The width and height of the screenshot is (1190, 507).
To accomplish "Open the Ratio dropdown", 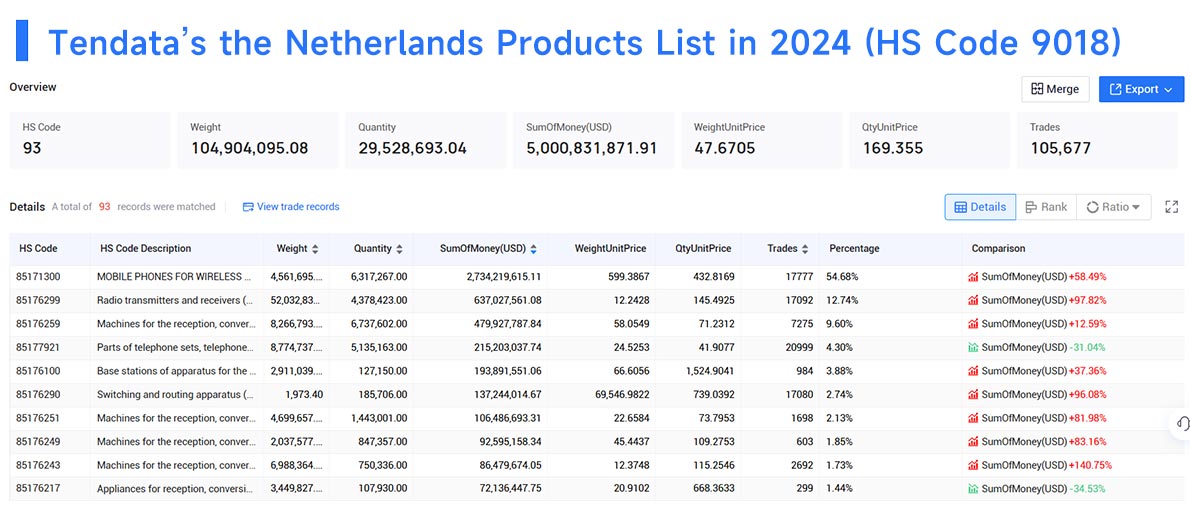I will [1113, 207].
